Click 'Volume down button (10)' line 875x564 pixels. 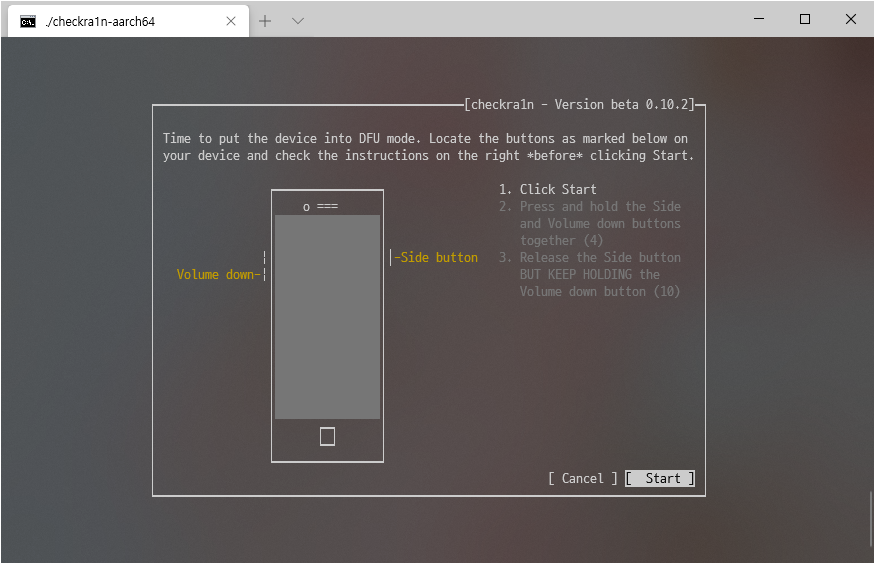click(x=600, y=291)
